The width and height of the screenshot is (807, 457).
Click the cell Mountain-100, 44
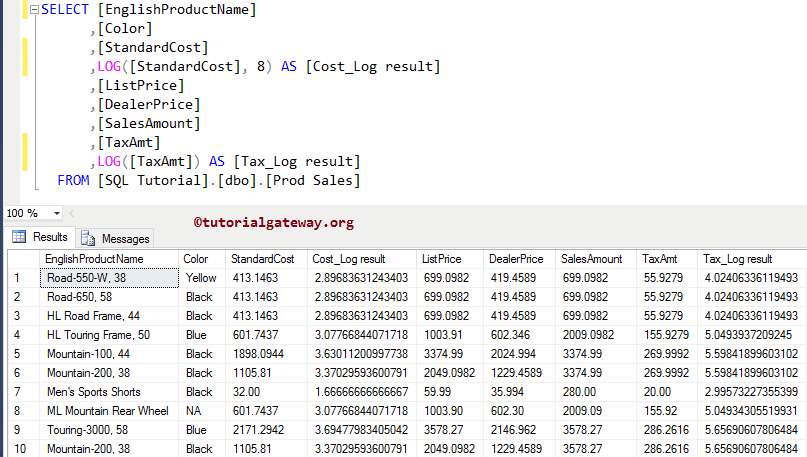pos(109,354)
